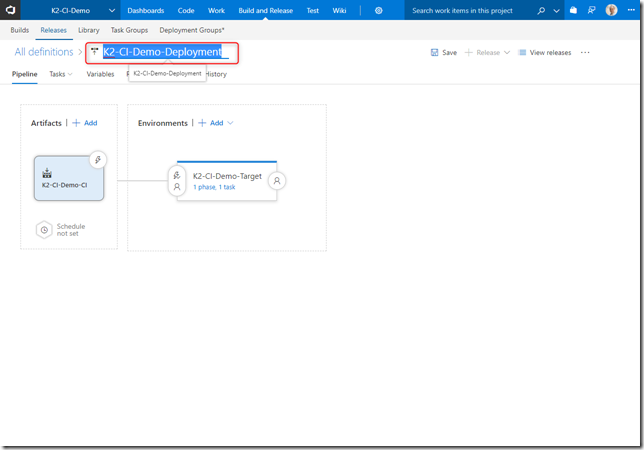Click the Schedule clock icon
Screen dimensions: 644x450
44,230
